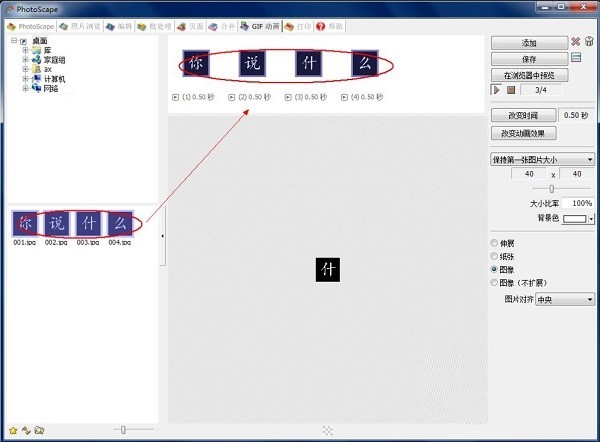Click the 大小比率 100% field
This screenshot has height=442, width=600.
click(578, 203)
